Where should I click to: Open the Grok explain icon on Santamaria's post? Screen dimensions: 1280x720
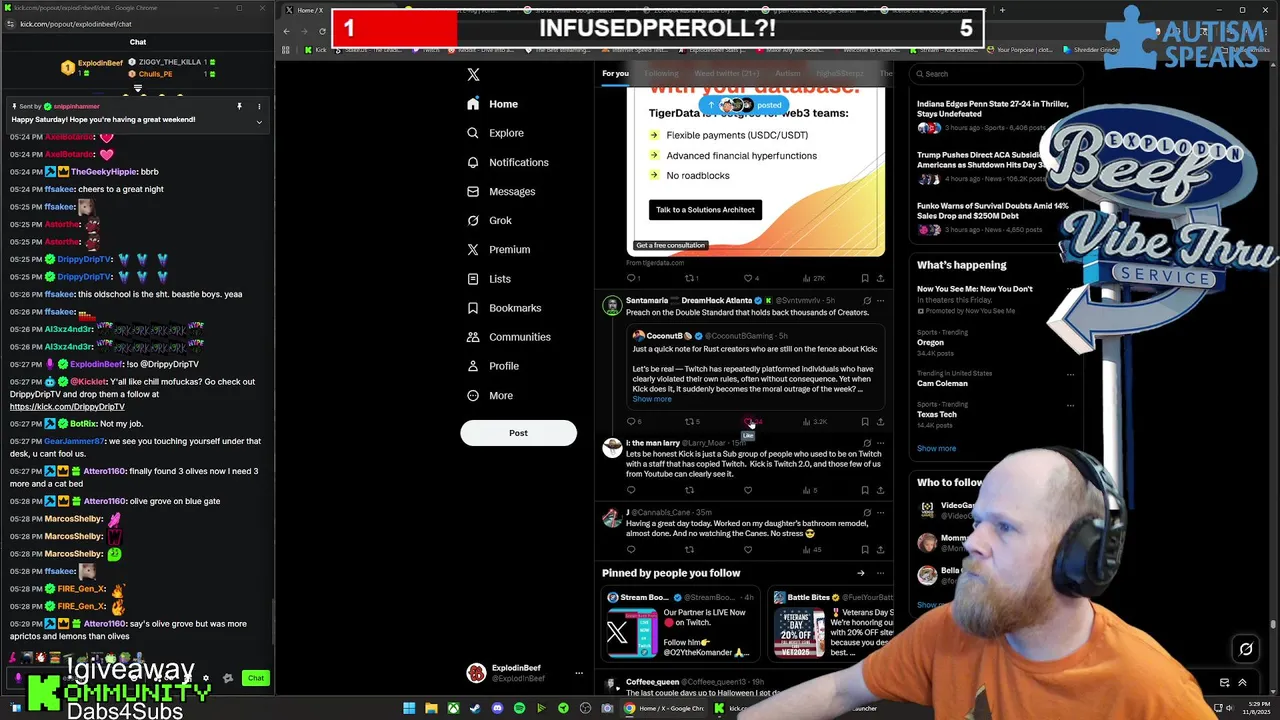tap(866, 300)
